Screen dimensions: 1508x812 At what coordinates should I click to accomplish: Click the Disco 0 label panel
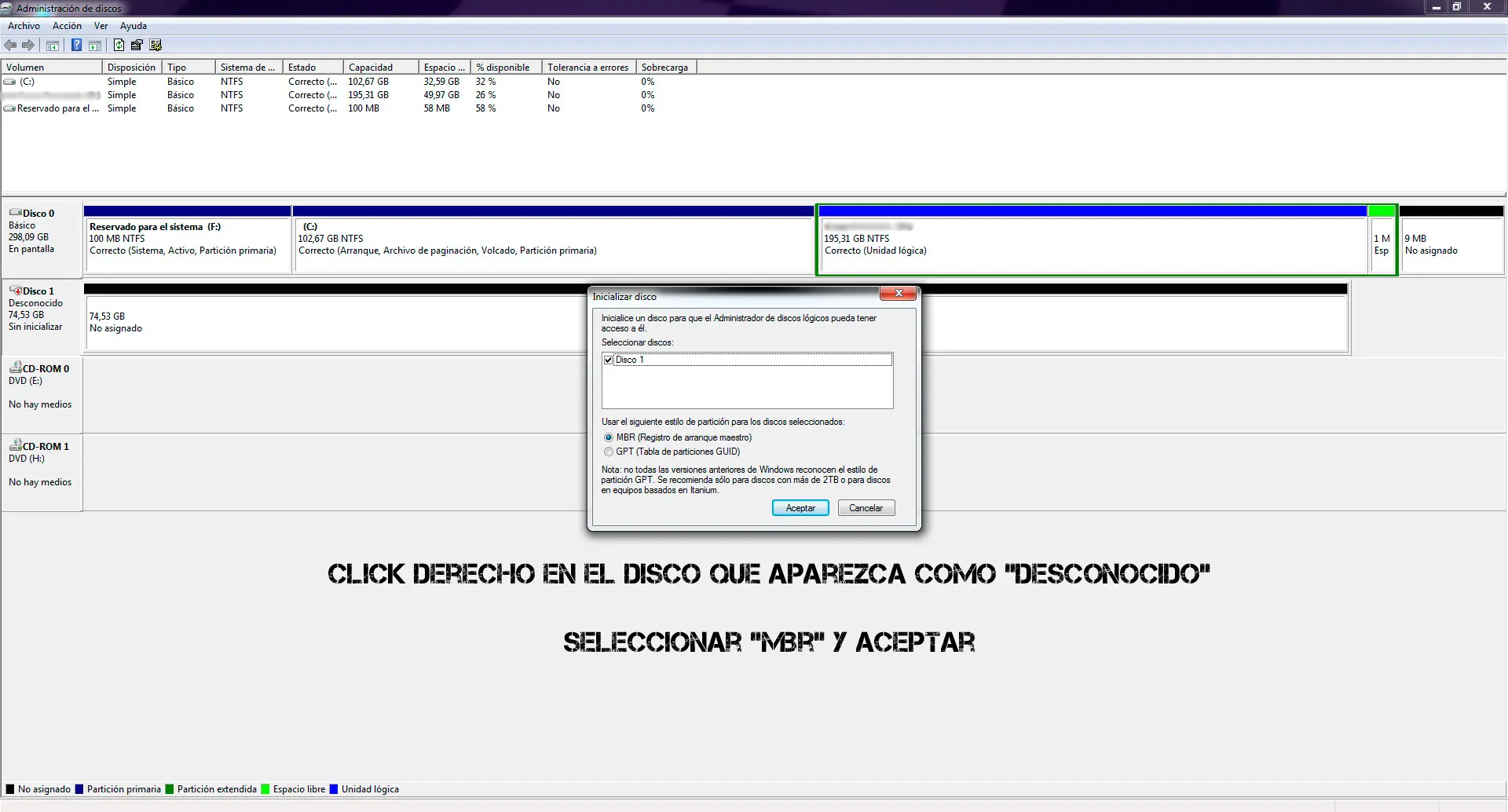[x=42, y=239]
